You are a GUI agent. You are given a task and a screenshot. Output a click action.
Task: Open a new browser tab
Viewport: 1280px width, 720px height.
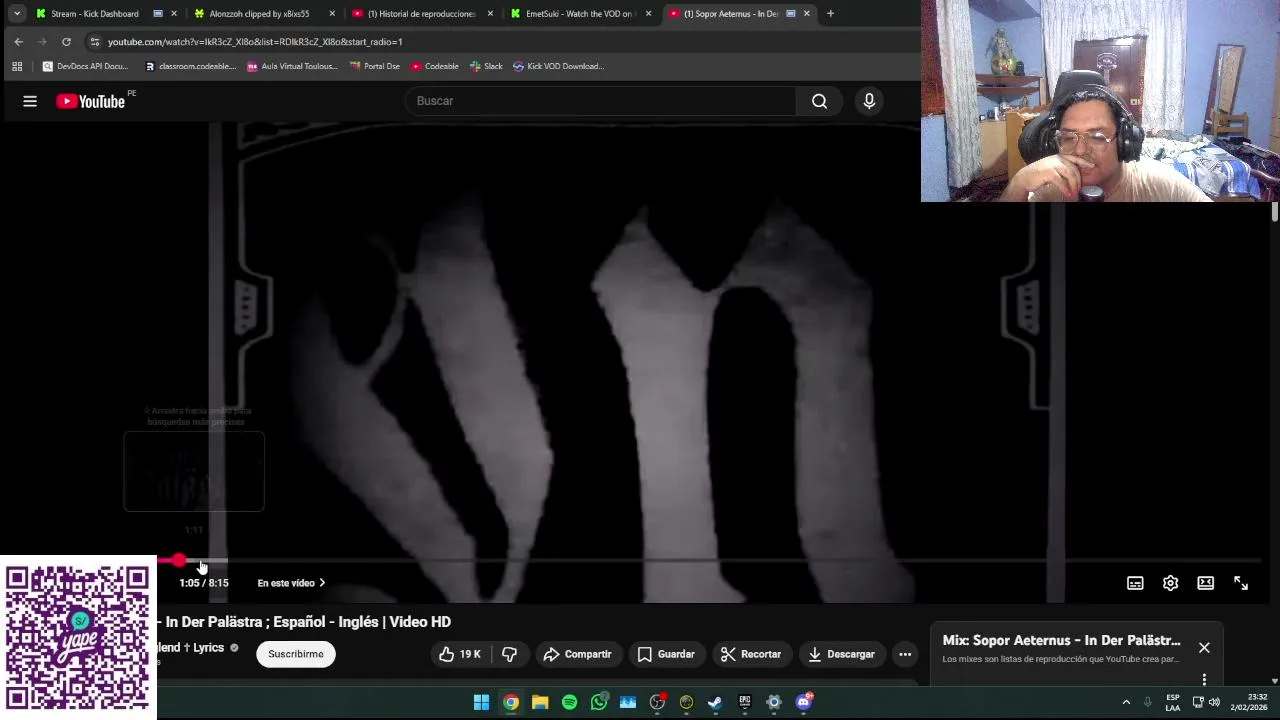click(x=830, y=14)
